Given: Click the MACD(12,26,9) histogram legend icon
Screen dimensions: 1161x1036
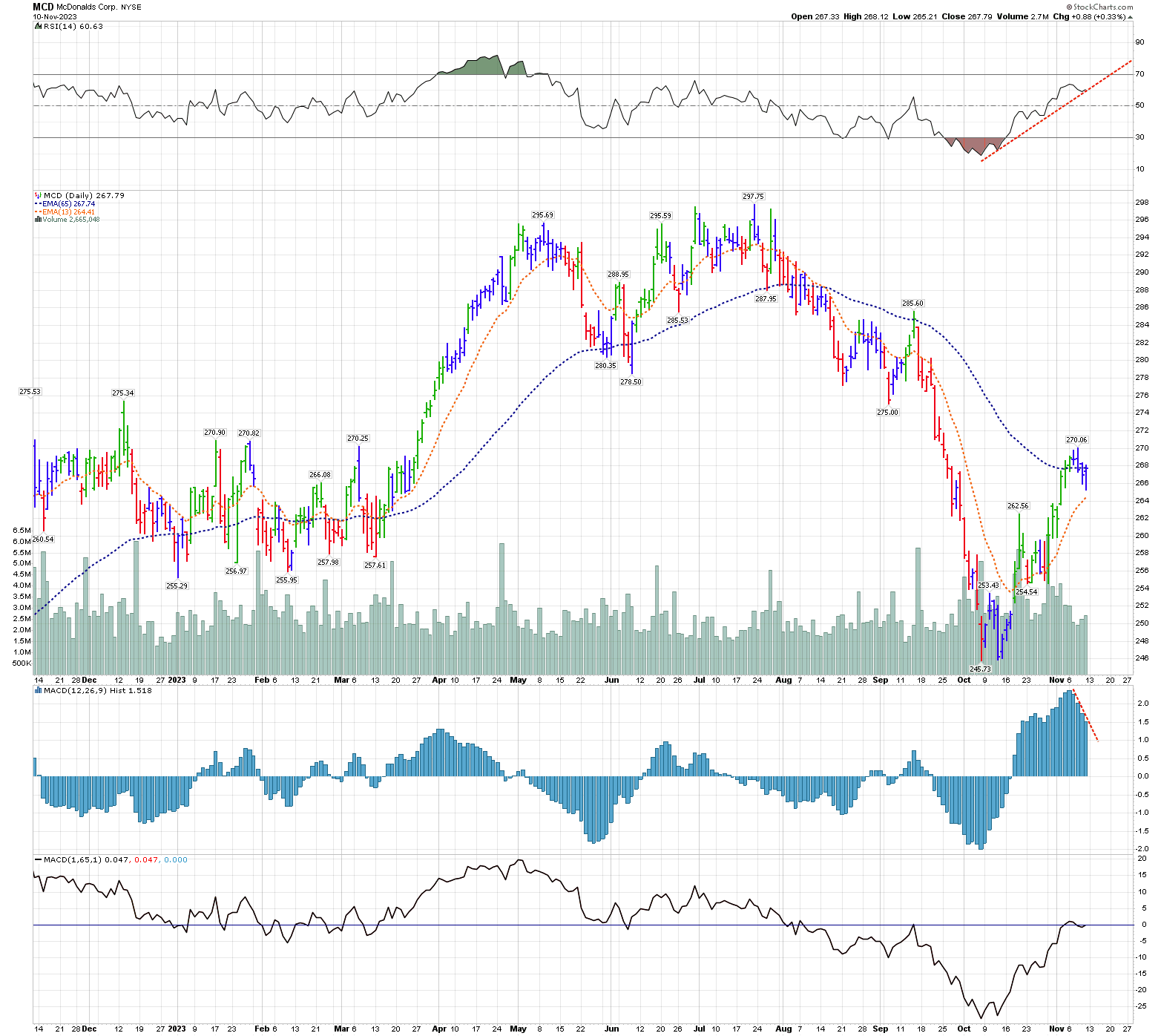Looking at the screenshot, I should coord(38,690).
